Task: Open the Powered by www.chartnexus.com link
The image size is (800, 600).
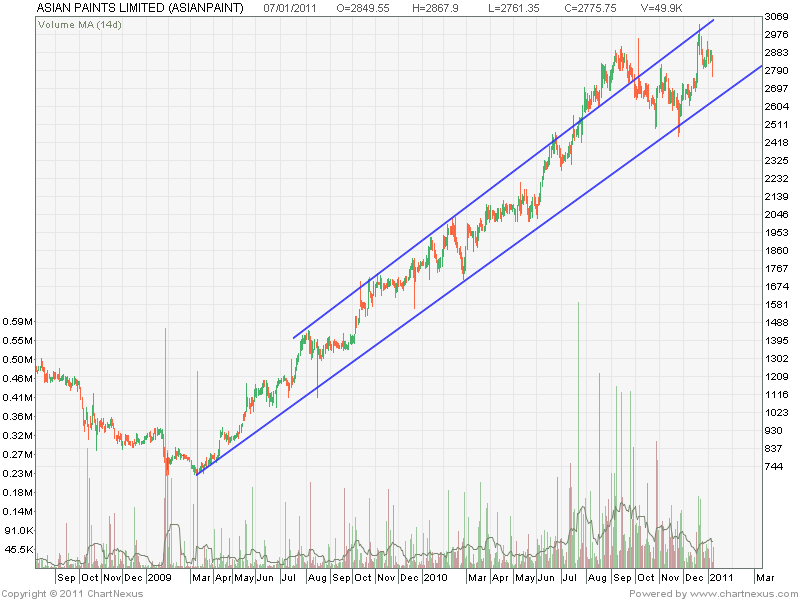Action: (714, 594)
